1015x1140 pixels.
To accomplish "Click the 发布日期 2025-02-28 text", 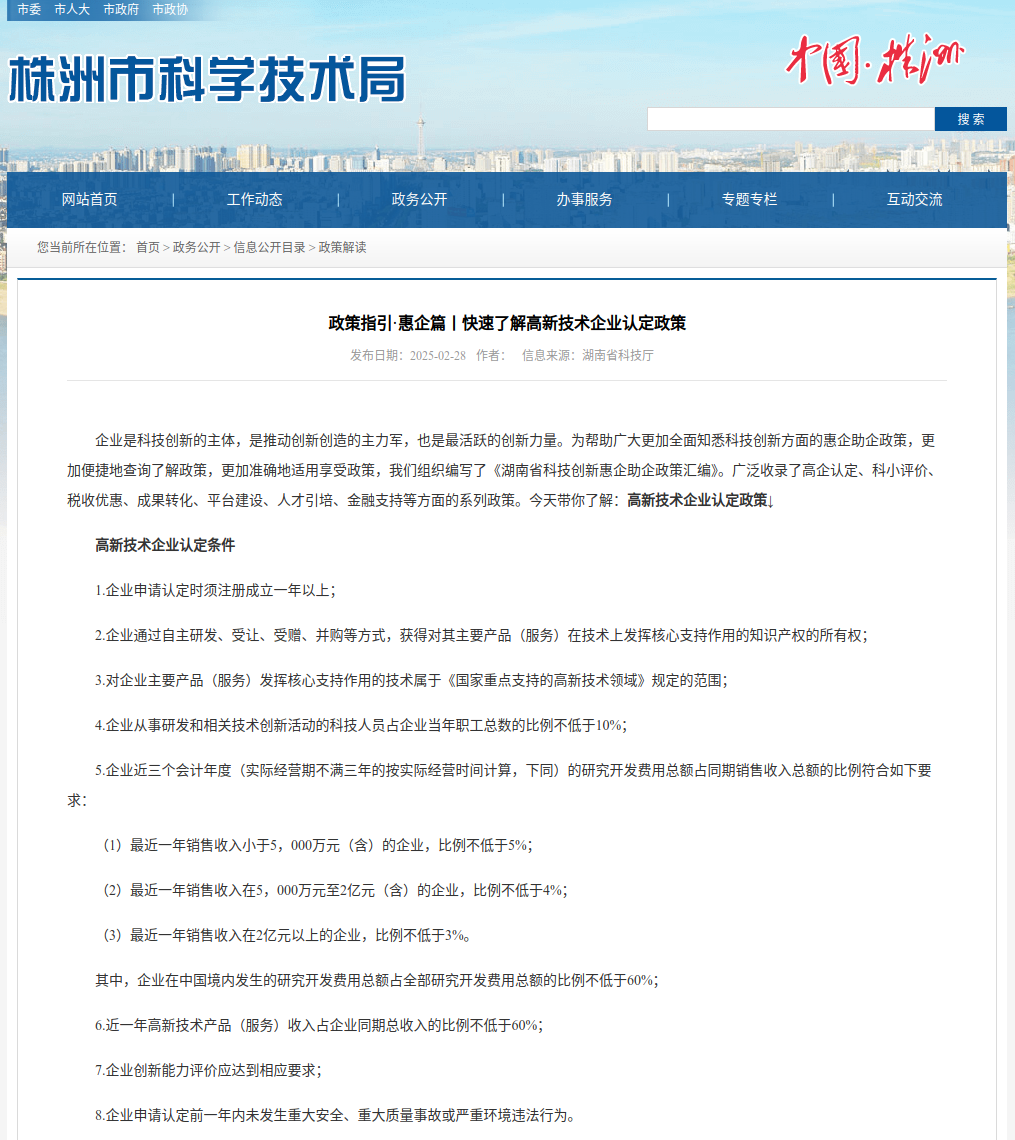I will click(x=408, y=355).
